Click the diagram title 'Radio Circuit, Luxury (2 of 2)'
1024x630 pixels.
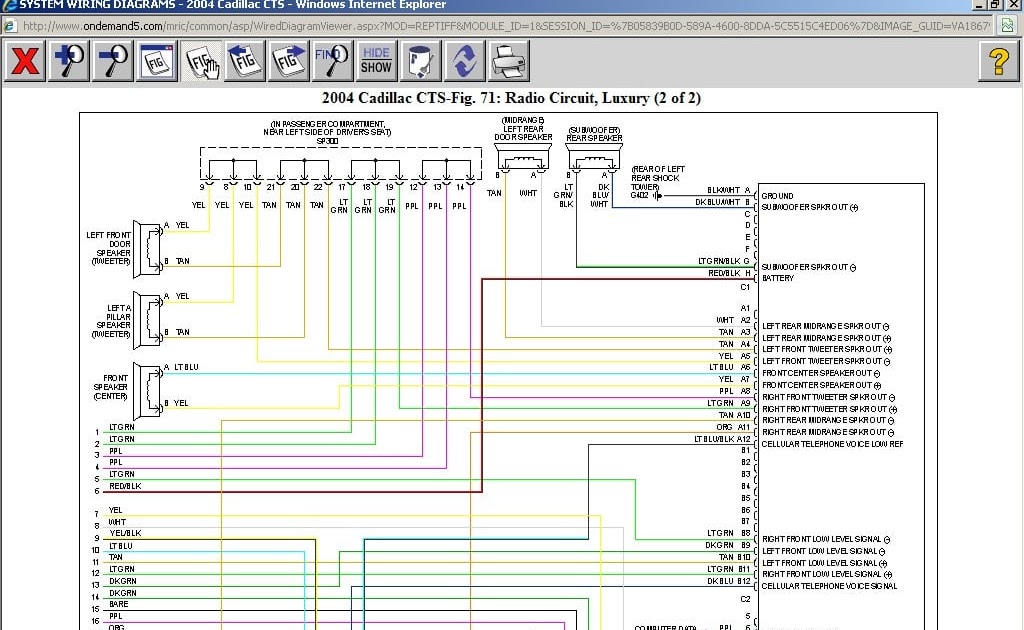coord(603,98)
